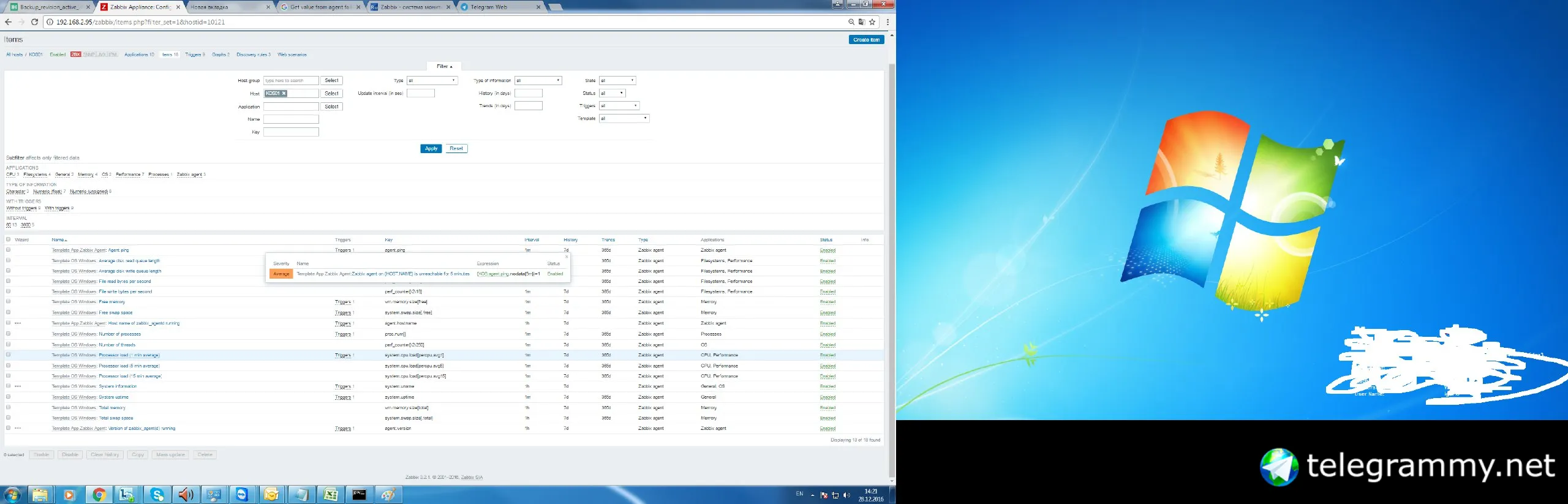This screenshot has width=1568, height=504.
Task: Open the Discovery rules 3 host tab
Action: tap(253, 55)
